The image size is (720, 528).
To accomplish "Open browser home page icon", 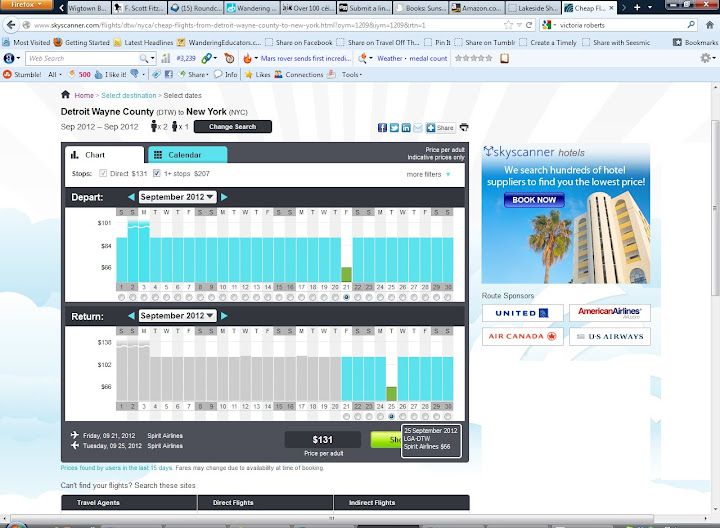I will click(x=709, y=25).
